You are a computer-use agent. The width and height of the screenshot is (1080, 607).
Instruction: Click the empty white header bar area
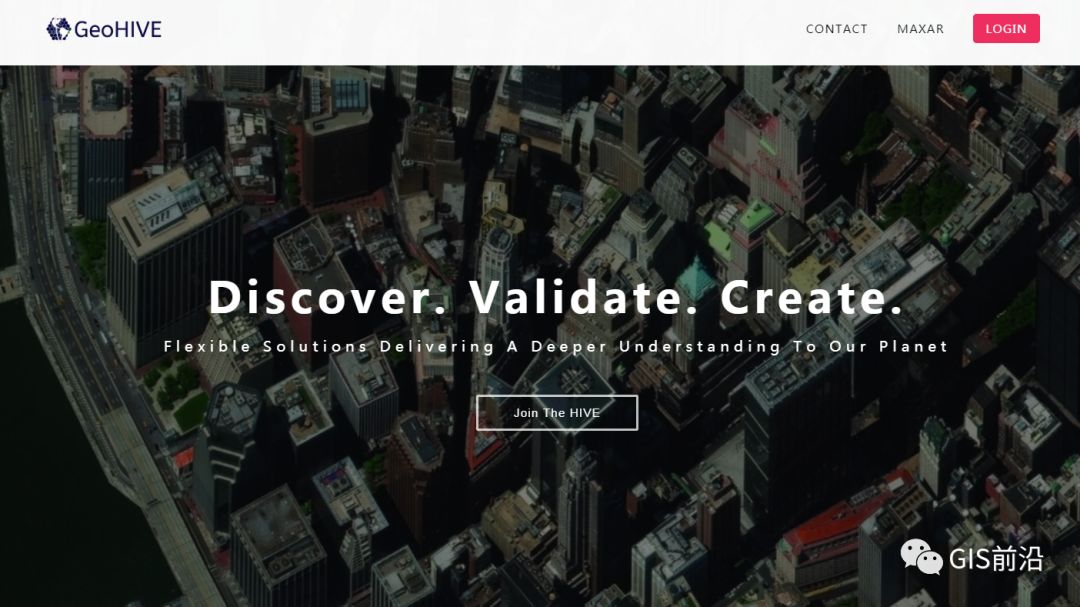482,32
